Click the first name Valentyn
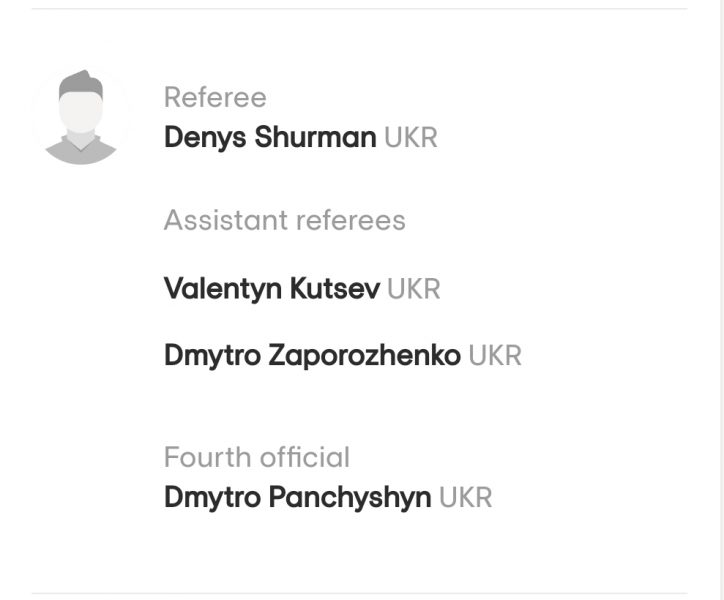724x600 pixels. (x=223, y=289)
